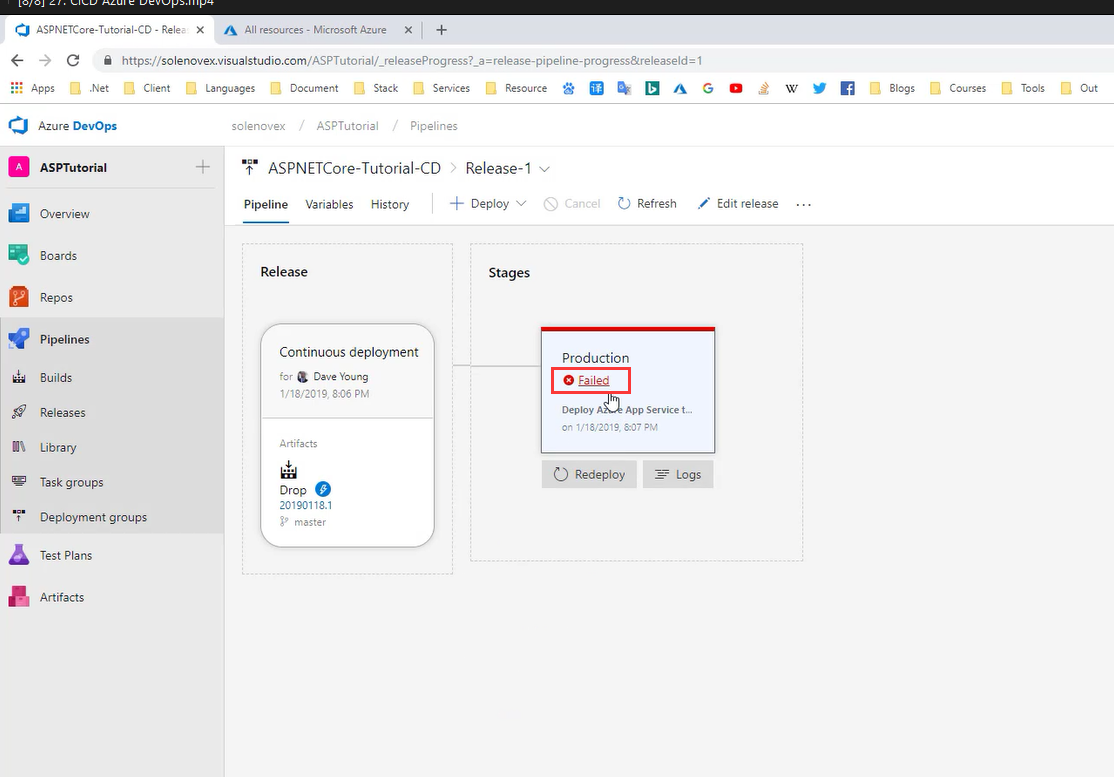Select the Production stage card
Viewport: 1114px width, 777px height.
click(x=628, y=390)
